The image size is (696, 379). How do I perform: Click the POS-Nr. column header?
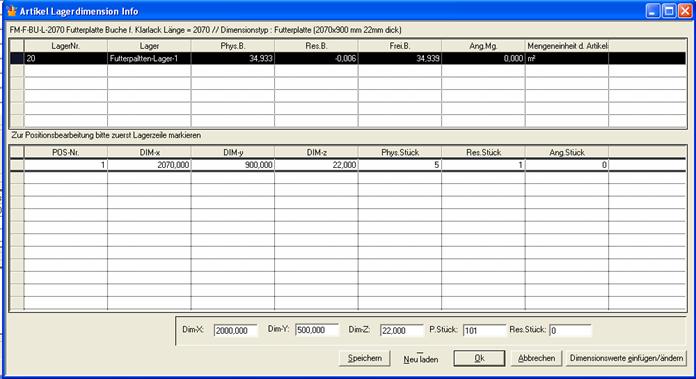66,152
